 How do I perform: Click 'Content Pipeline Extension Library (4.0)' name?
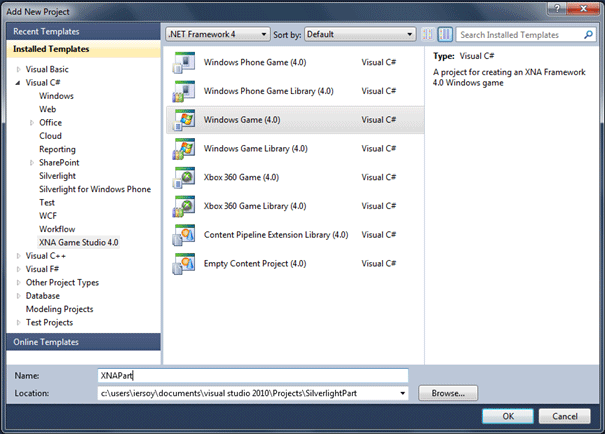pos(276,235)
